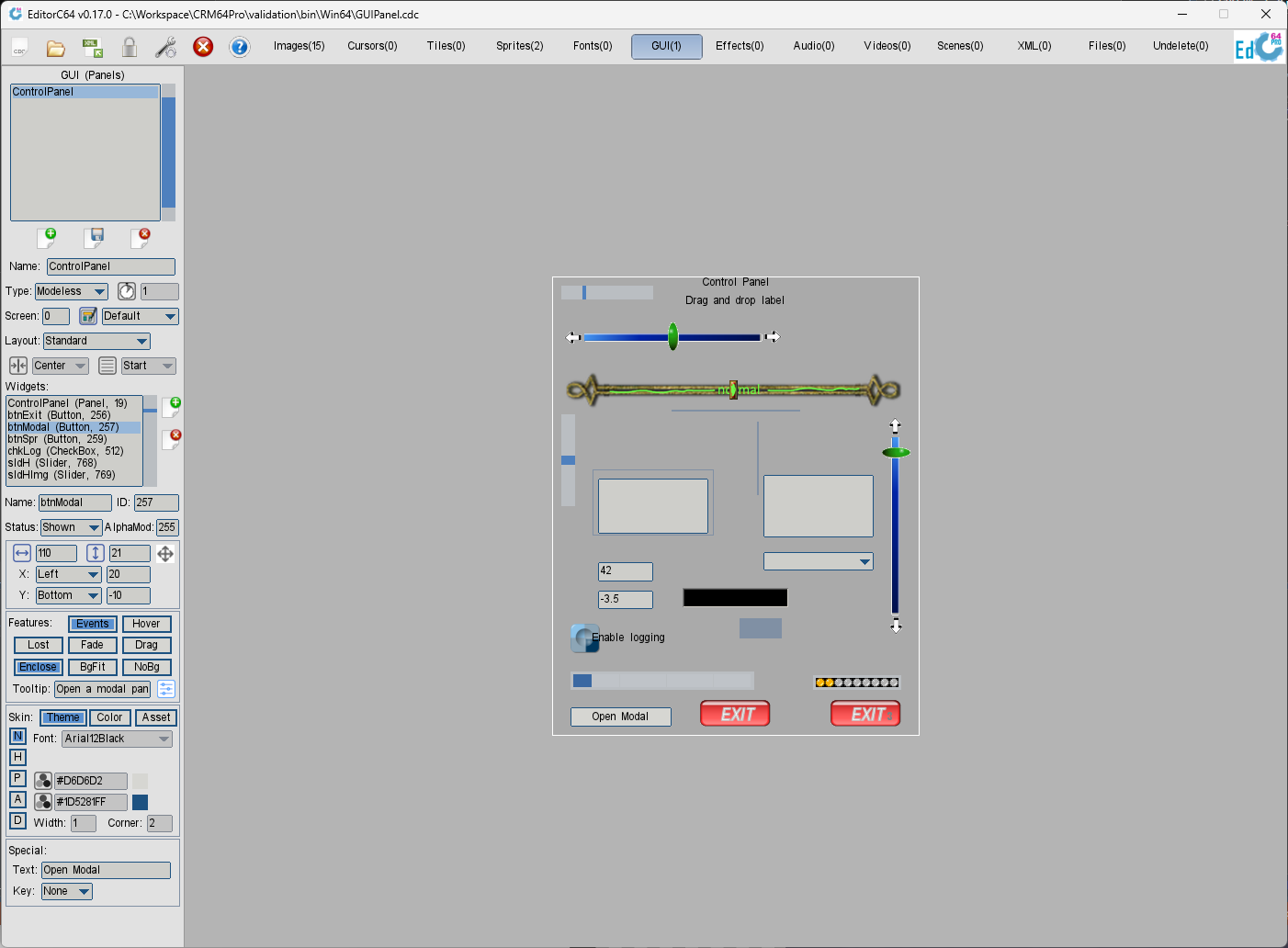Image resolution: width=1288 pixels, height=948 pixels.
Task: Toggle the Hover feature
Action: tap(146, 624)
